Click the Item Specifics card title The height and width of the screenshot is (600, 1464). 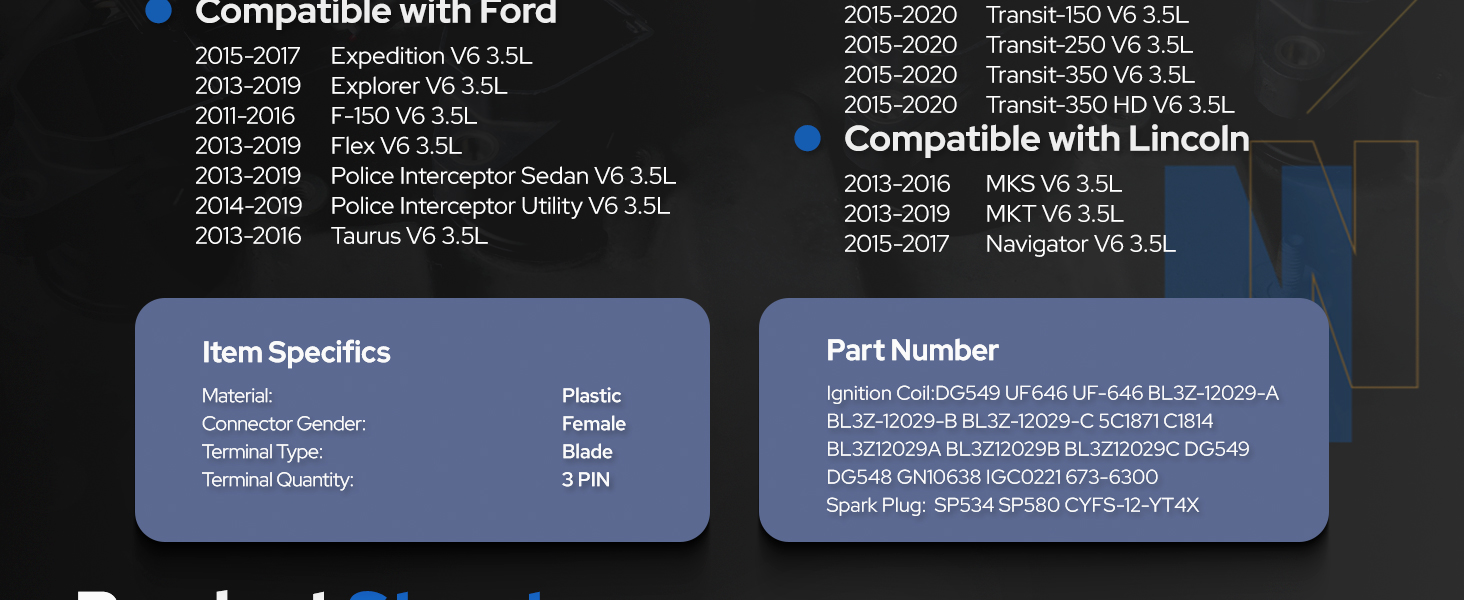pos(296,352)
